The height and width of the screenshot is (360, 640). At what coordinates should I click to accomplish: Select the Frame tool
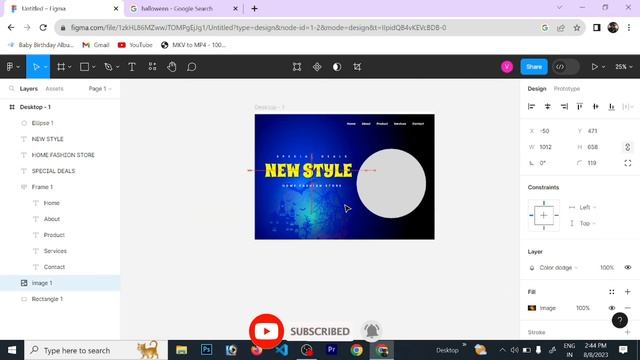pyautogui.click(x=61, y=67)
